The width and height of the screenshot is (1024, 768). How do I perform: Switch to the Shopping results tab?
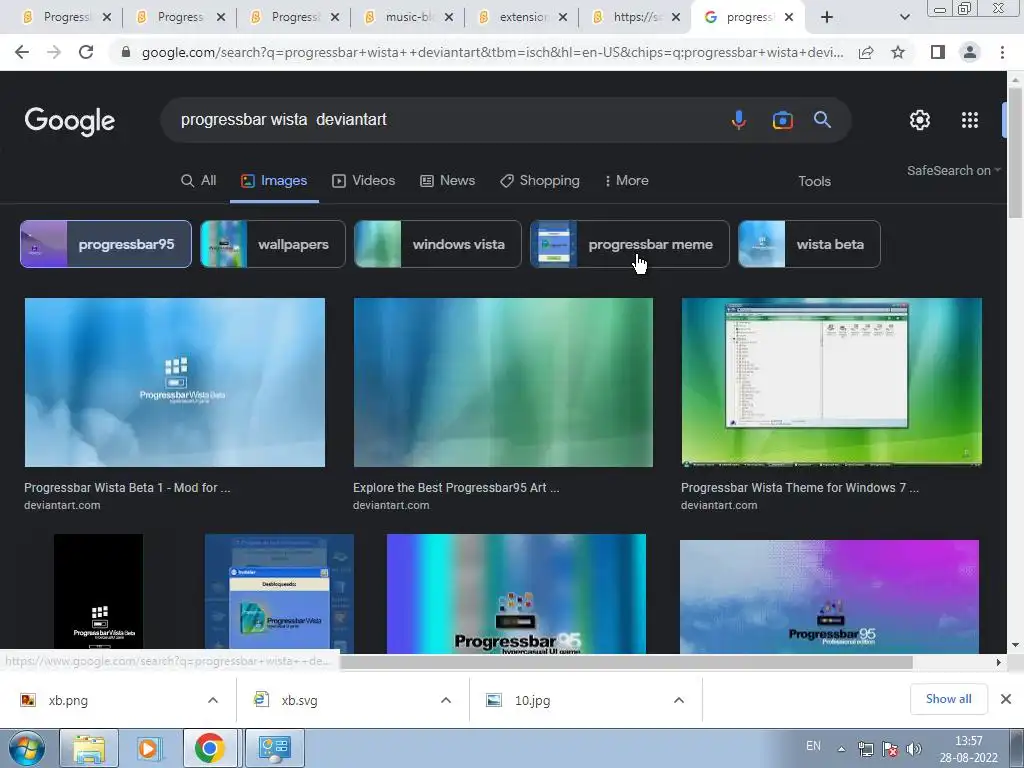click(x=539, y=180)
